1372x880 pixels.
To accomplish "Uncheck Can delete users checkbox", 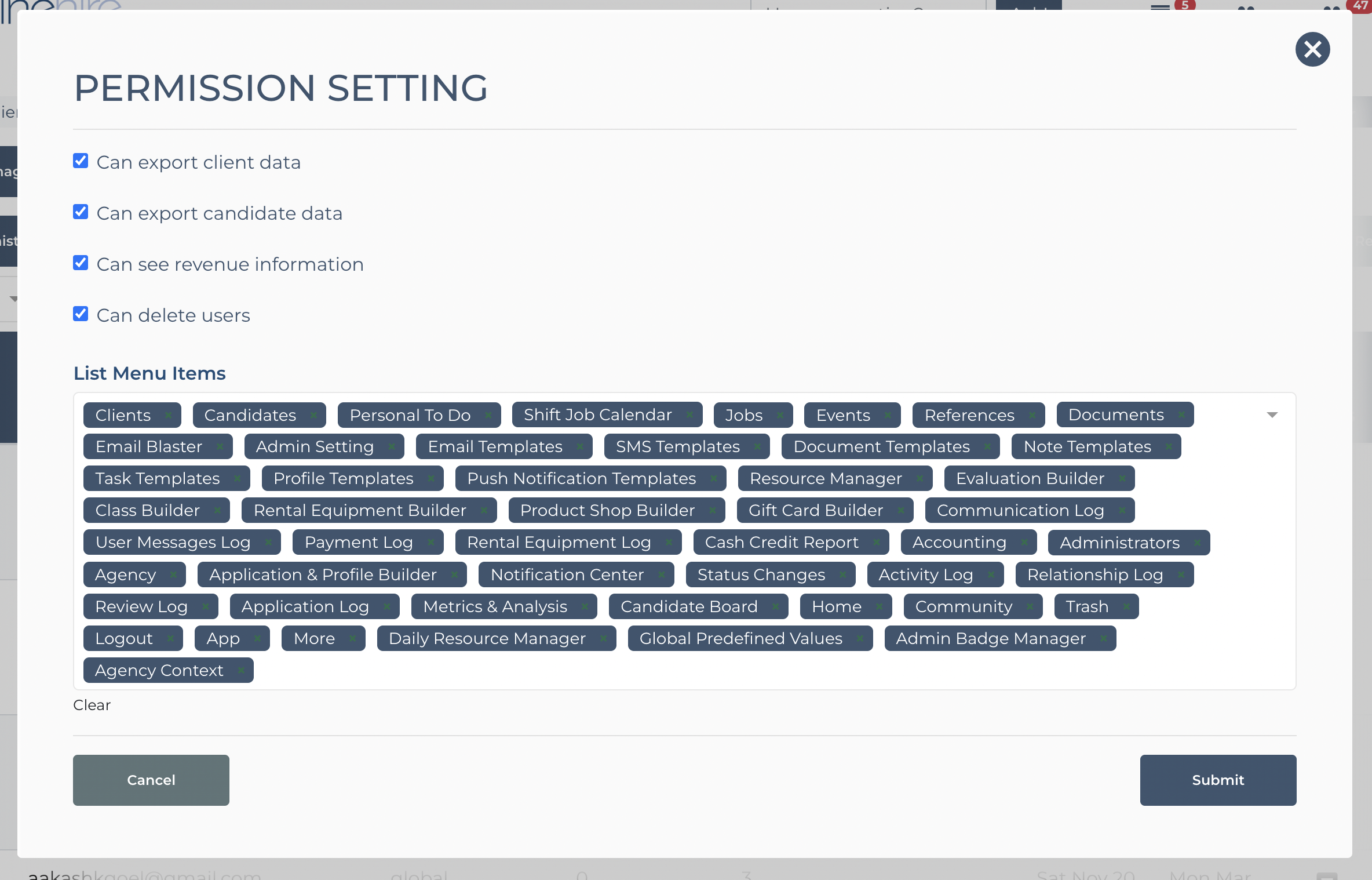I will pyautogui.click(x=81, y=314).
